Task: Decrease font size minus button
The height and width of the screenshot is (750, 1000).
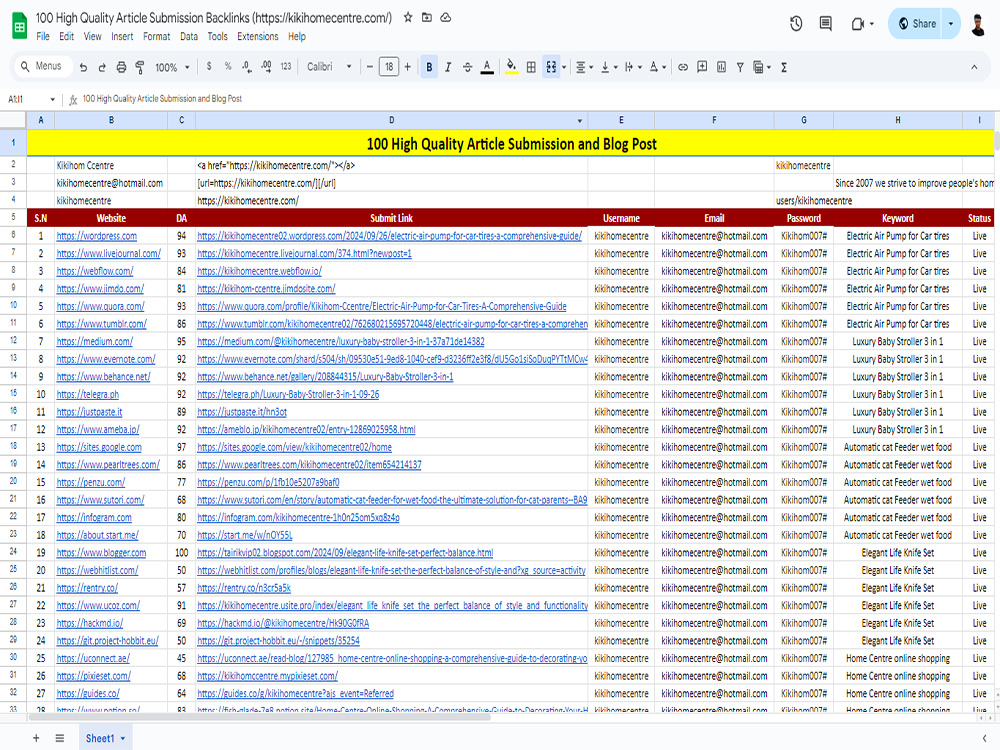Action: pyautogui.click(x=369, y=66)
